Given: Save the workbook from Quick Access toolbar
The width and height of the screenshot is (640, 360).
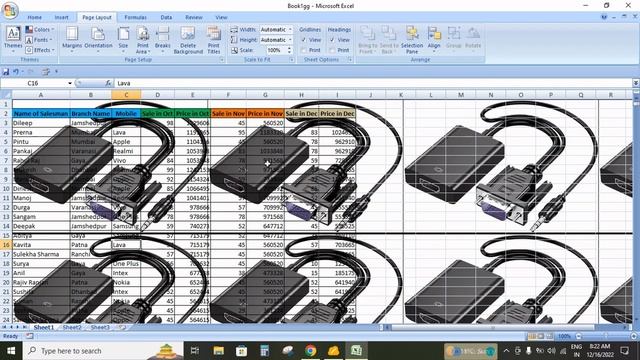Looking at the screenshot, I should (6, 72).
